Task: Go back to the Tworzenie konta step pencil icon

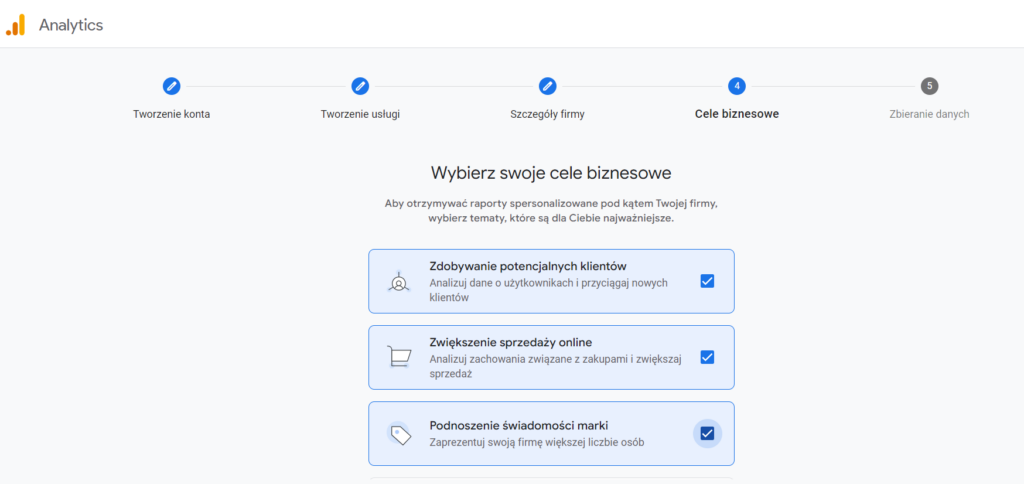Action: [171, 86]
